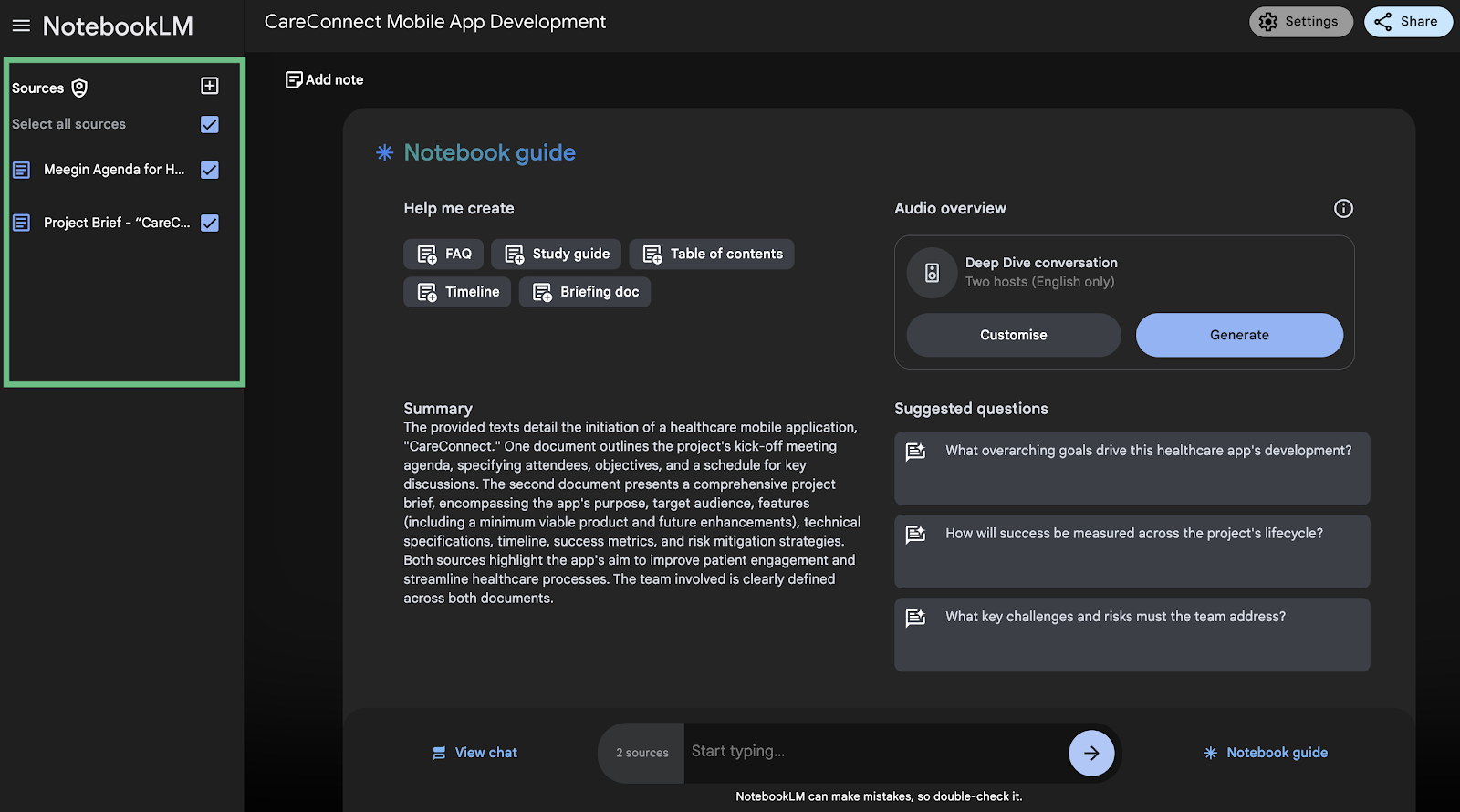Switch to View chat

click(475, 753)
